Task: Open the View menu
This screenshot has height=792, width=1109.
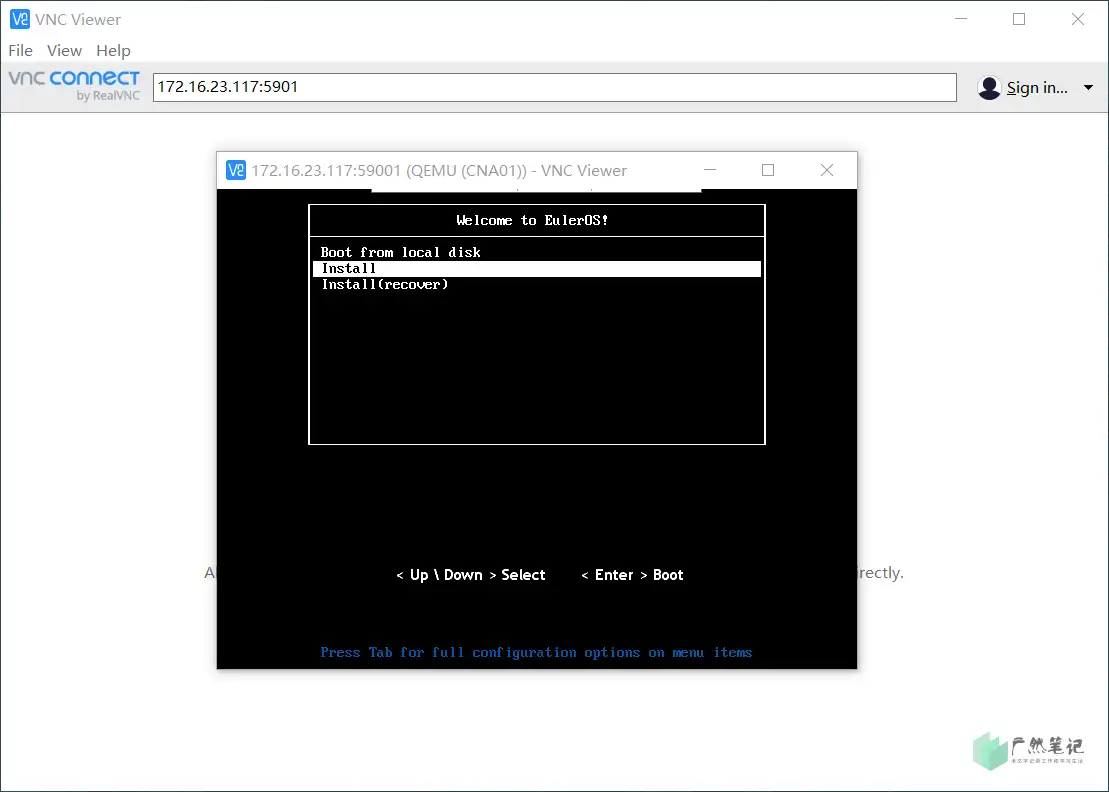Action: pyautogui.click(x=64, y=50)
